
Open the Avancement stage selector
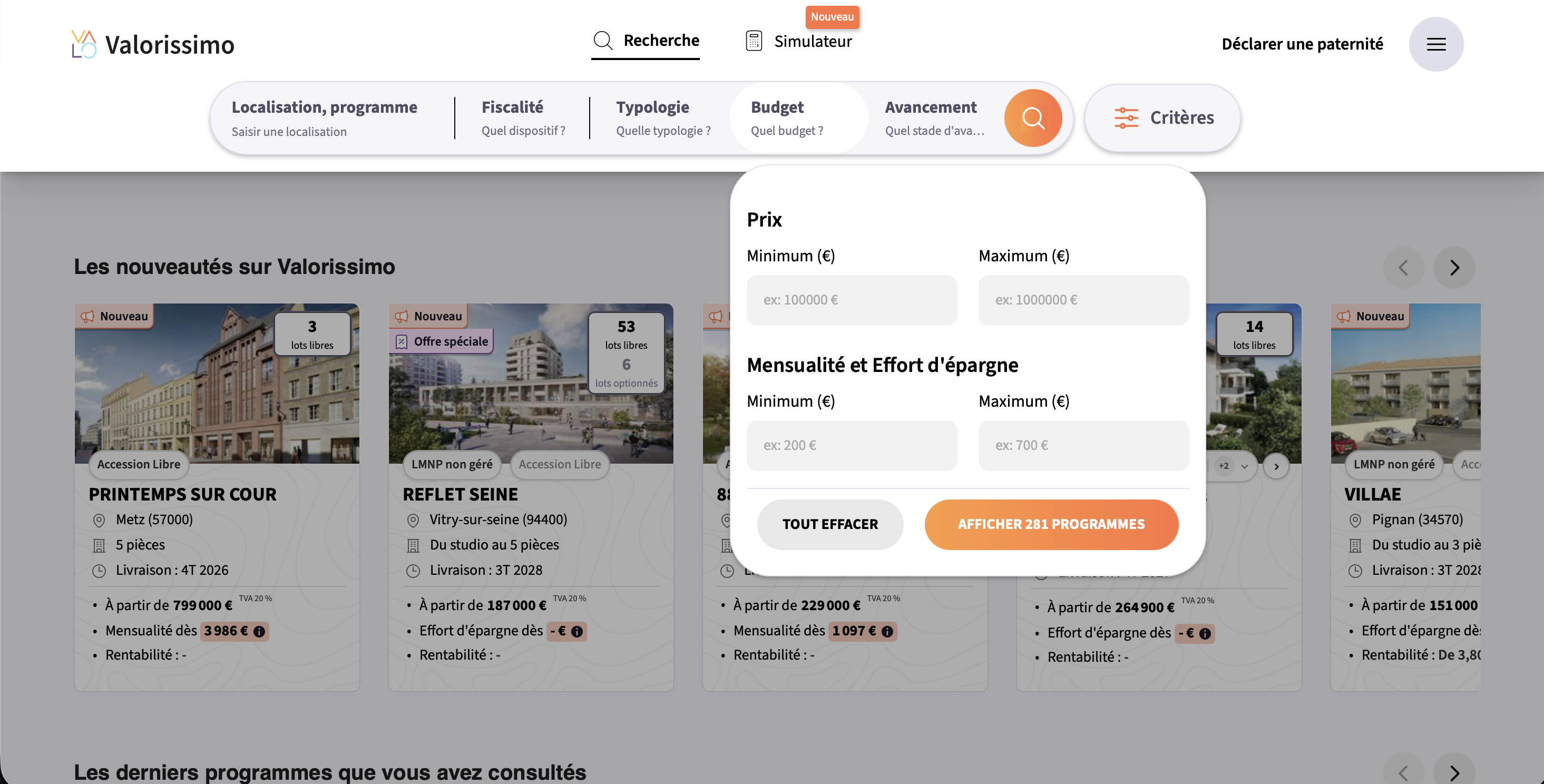[934, 118]
